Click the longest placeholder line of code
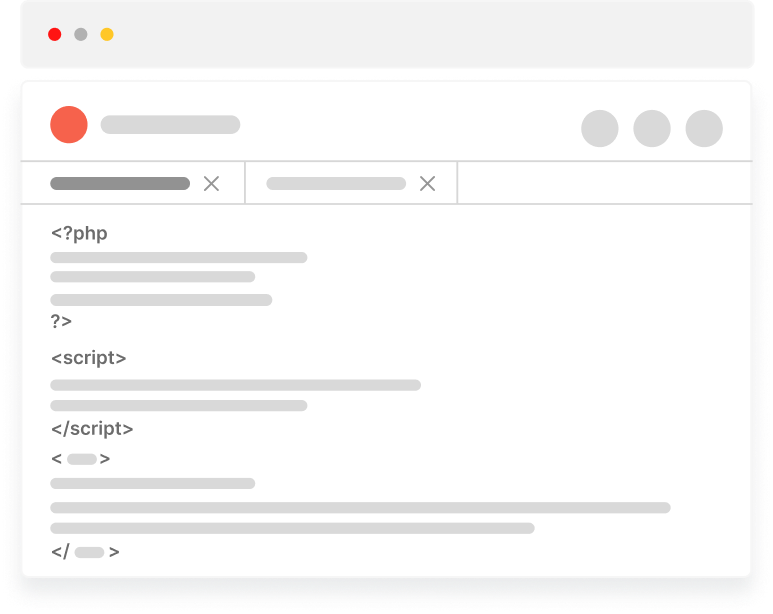The width and height of the screenshot is (773, 614). point(360,507)
